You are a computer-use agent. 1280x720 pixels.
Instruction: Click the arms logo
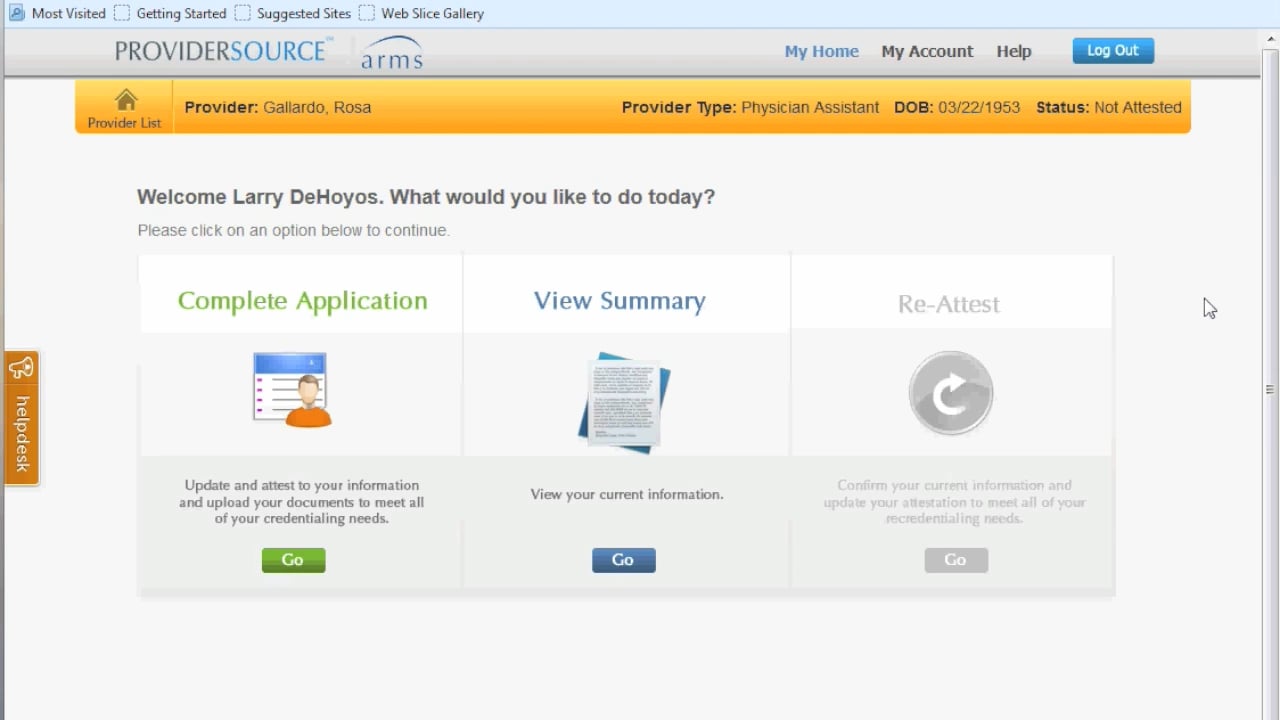tap(392, 53)
